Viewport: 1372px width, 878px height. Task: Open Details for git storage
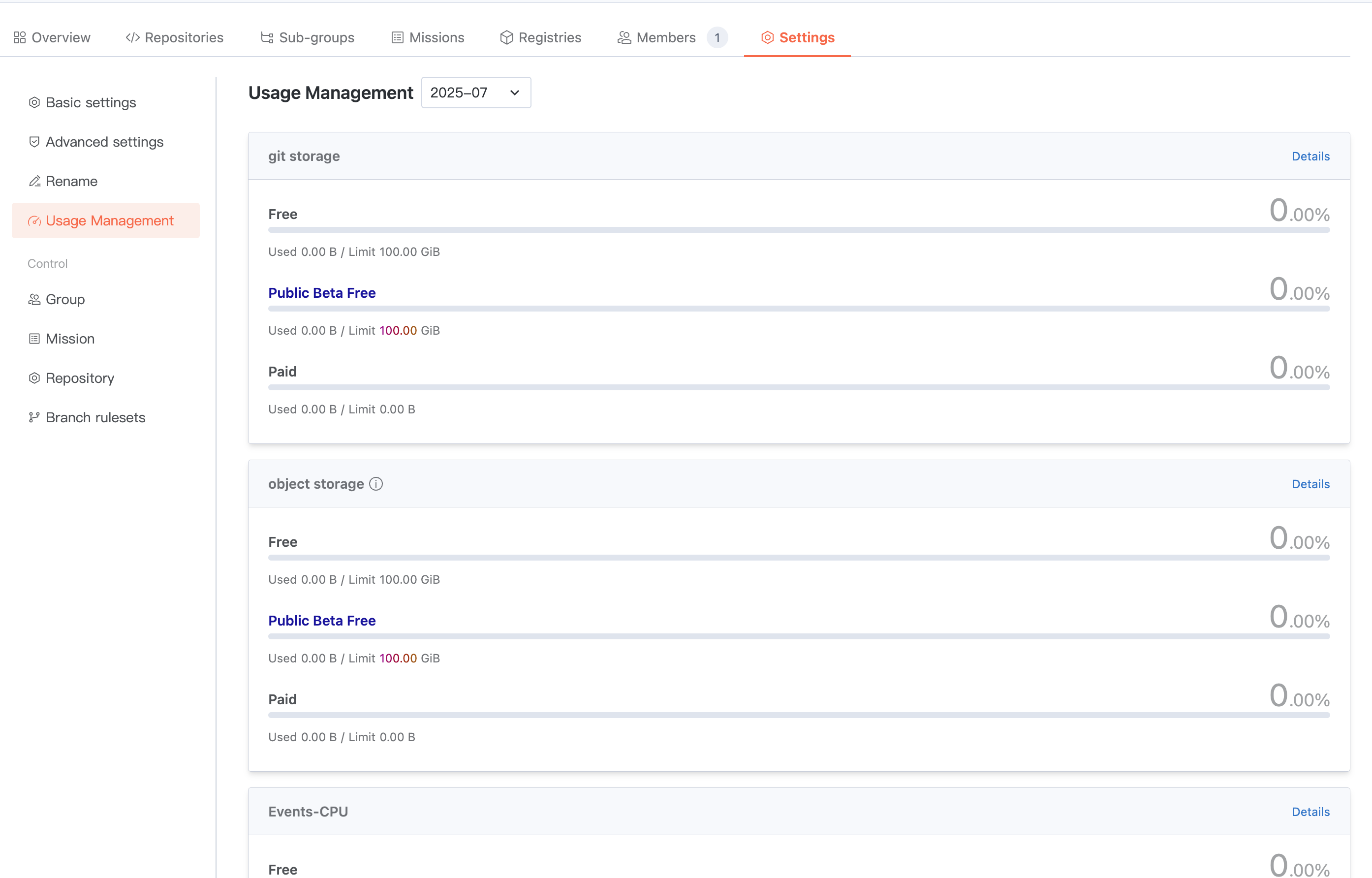[x=1310, y=156]
